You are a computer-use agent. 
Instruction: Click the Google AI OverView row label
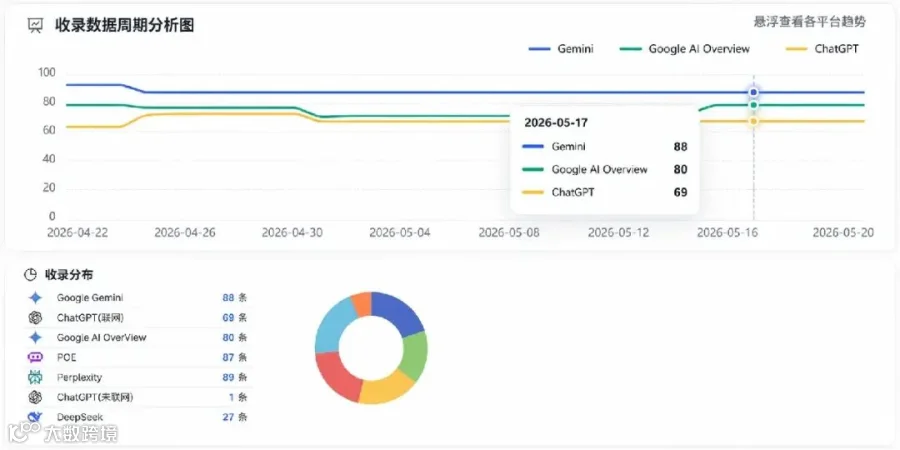[x=102, y=338]
